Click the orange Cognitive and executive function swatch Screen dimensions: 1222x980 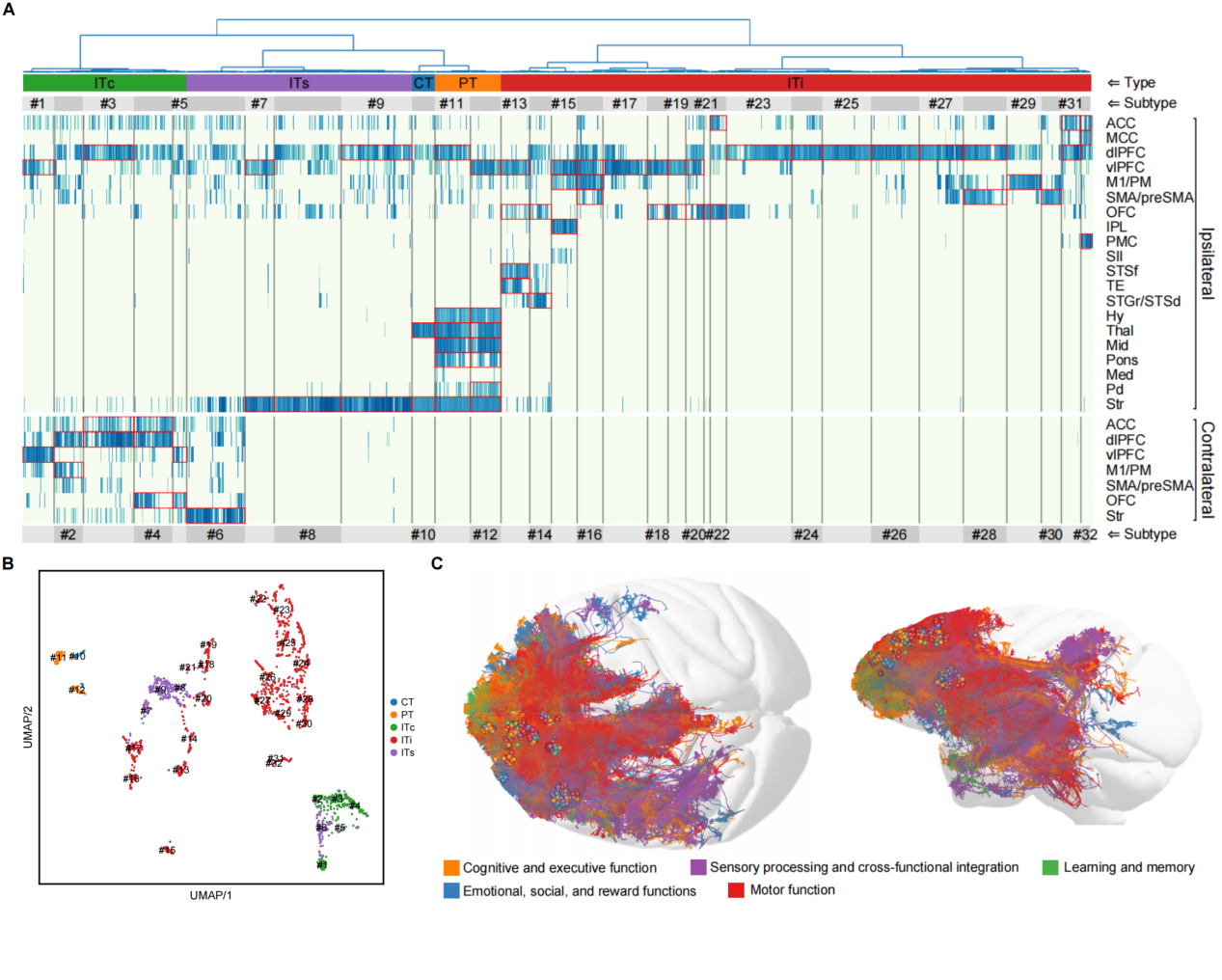point(451,868)
